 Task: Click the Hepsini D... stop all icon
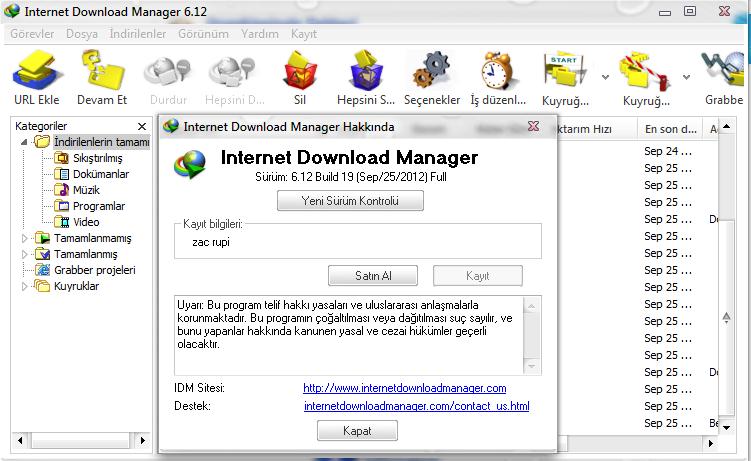(x=232, y=73)
